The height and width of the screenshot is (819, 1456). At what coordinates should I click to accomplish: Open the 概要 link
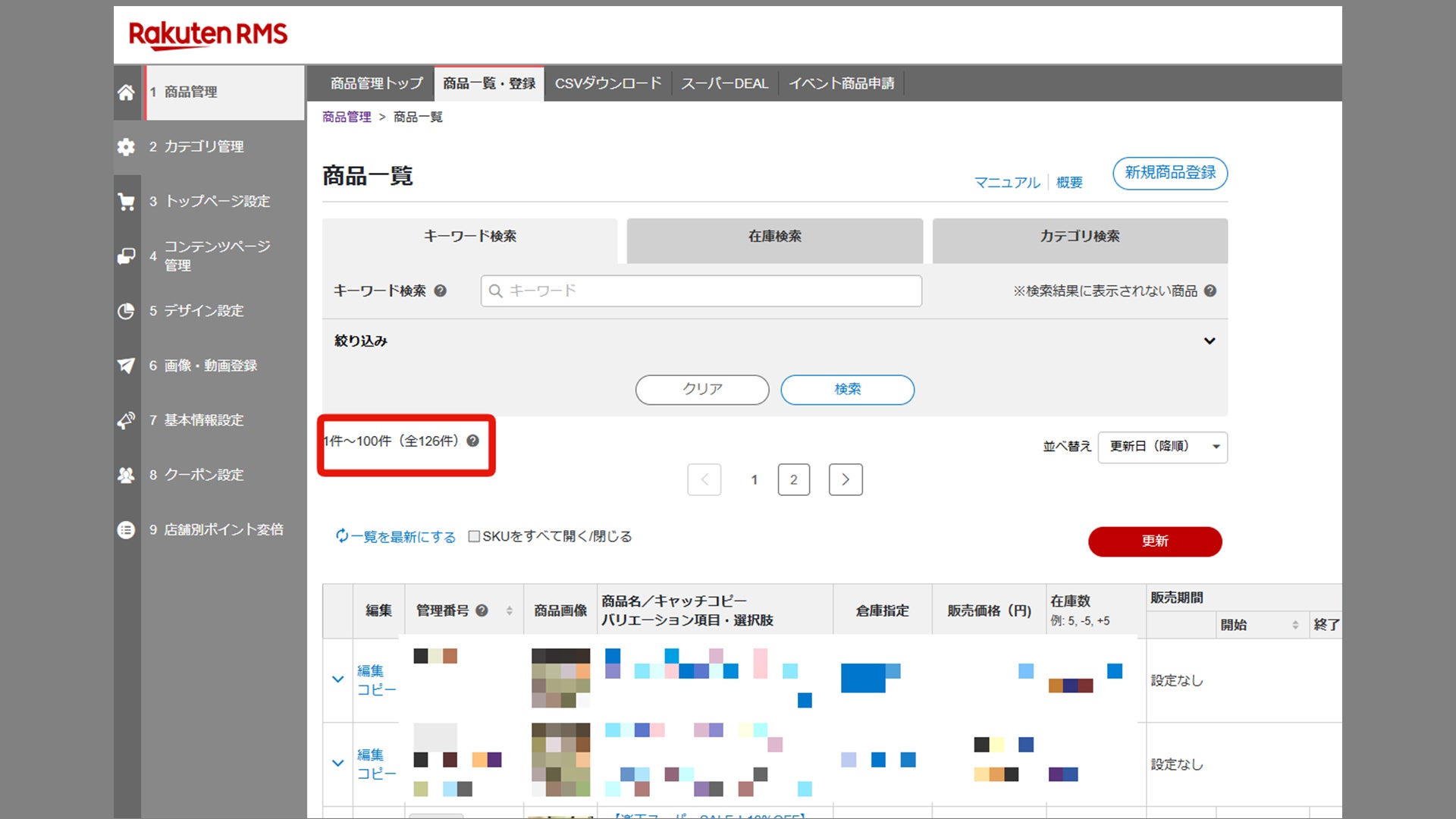[x=1069, y=183]
